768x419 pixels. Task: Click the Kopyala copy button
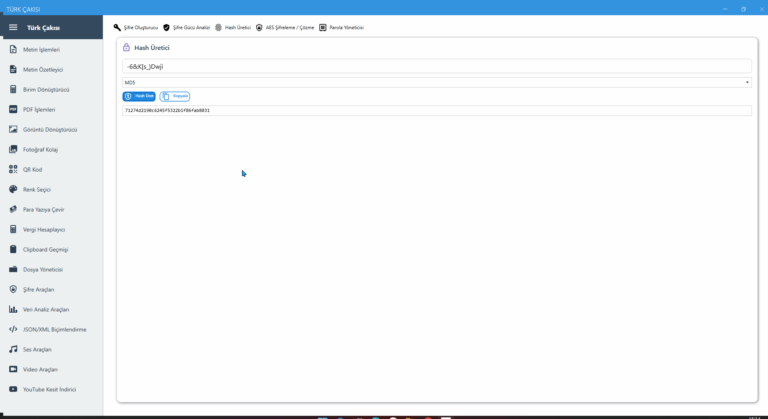175,96
